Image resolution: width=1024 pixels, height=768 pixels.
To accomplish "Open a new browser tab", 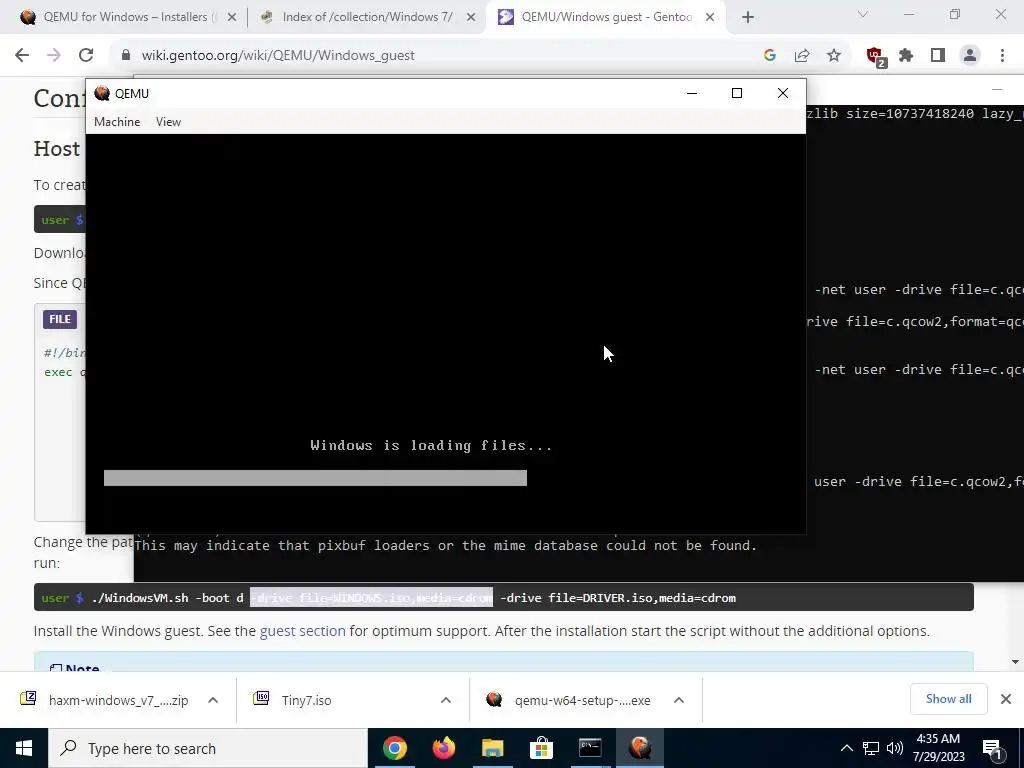I will 748,18.
